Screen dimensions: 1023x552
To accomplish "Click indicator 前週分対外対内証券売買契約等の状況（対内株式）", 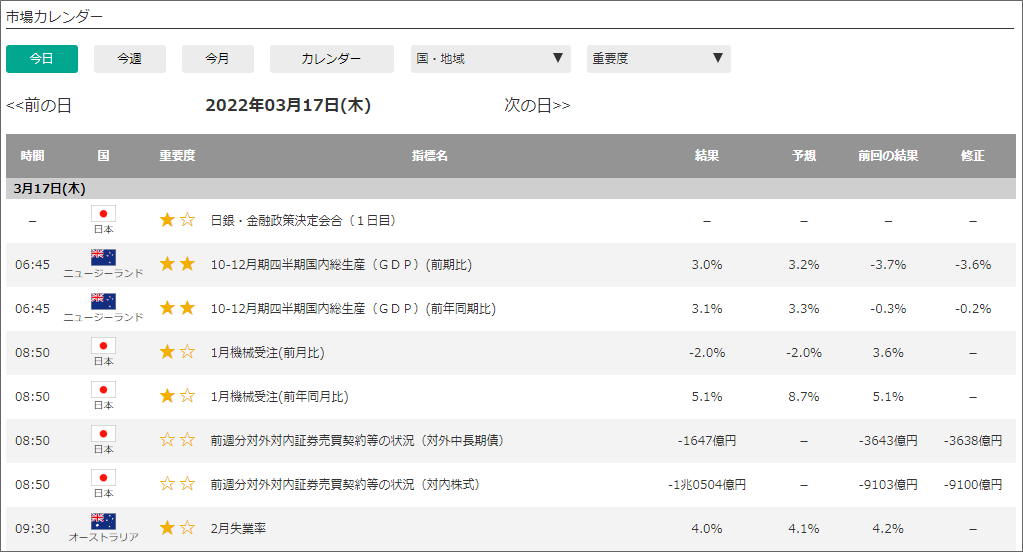I will coord(345,485).
